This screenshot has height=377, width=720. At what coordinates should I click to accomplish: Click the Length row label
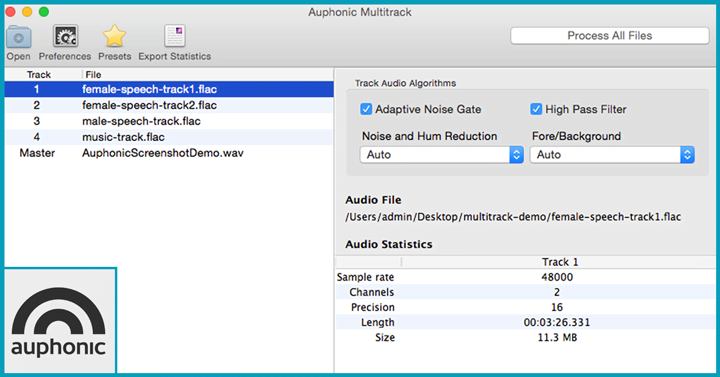click(x=377, y=322)
